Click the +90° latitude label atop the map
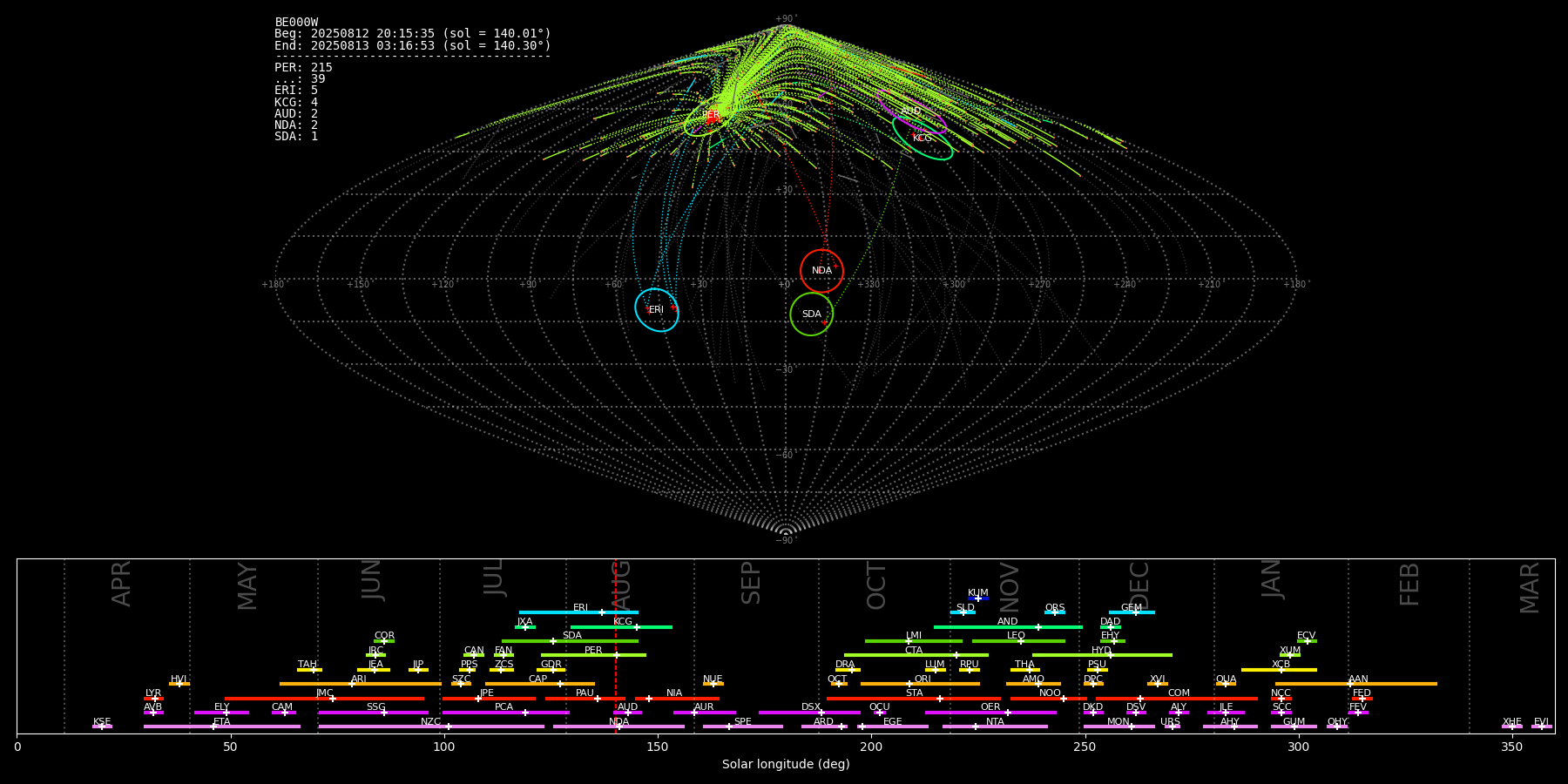 click(785, 18)
